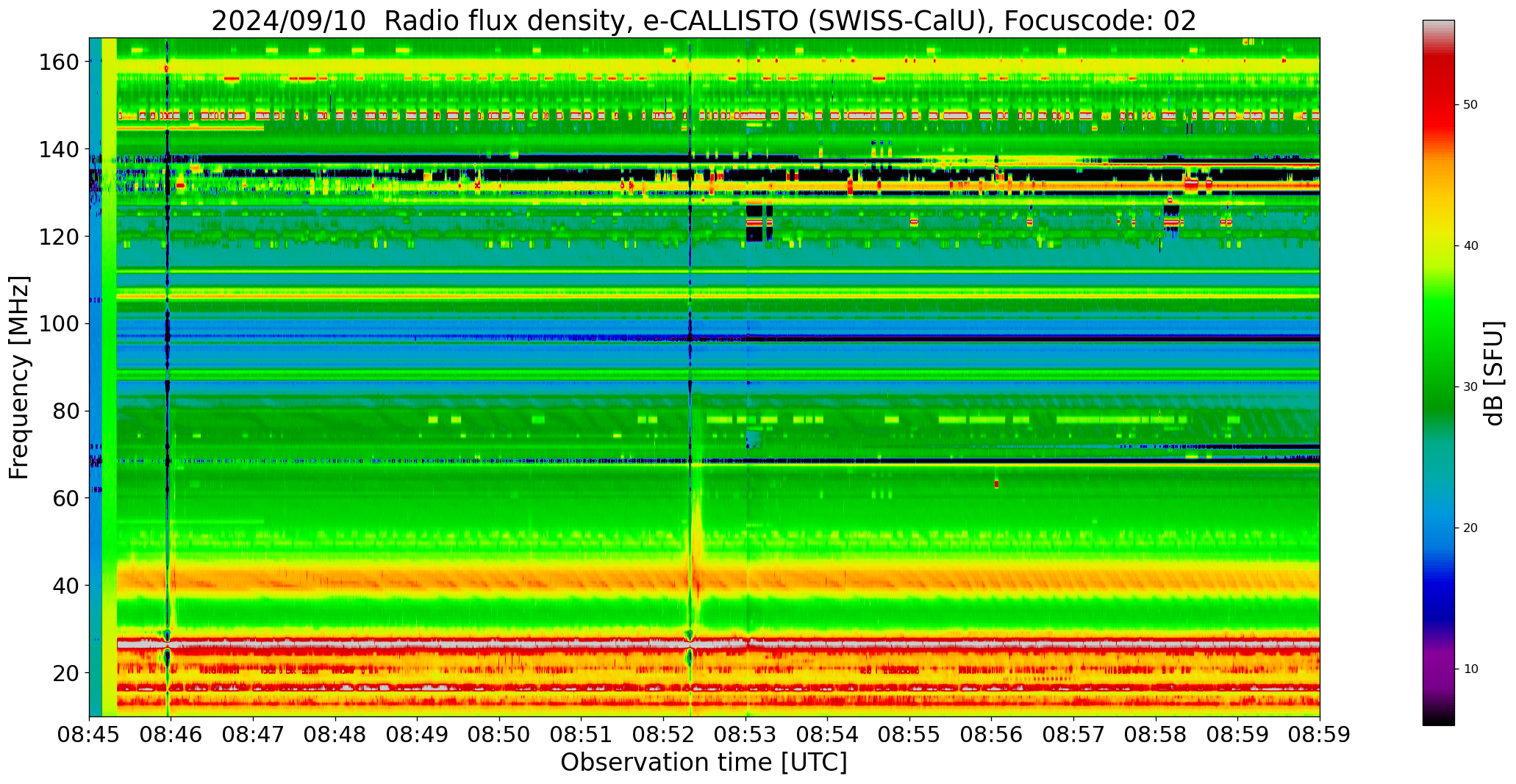Click the 100 MHz frequency tick label

tap(58, 324)
